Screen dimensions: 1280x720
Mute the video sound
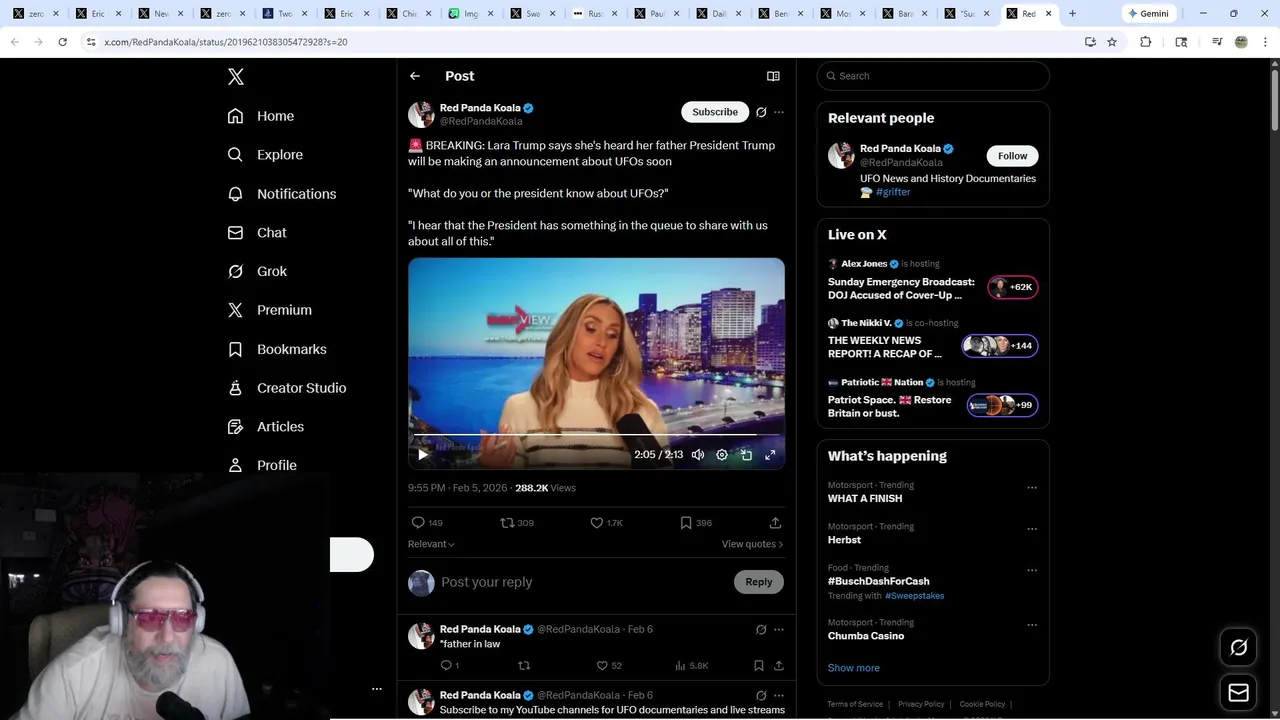coord(698,455)
